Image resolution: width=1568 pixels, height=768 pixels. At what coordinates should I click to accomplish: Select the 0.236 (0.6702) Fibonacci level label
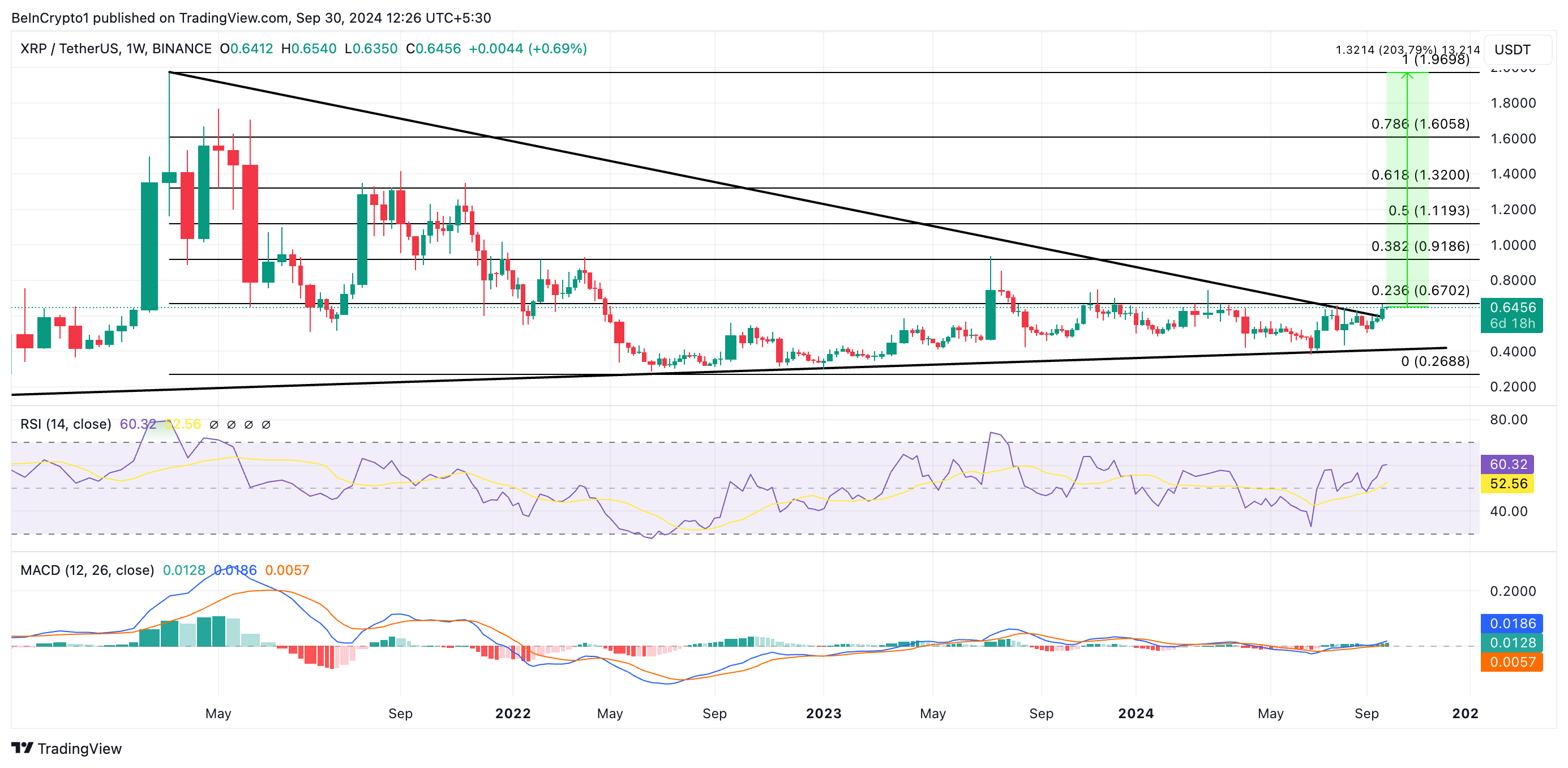(1420, 290)
